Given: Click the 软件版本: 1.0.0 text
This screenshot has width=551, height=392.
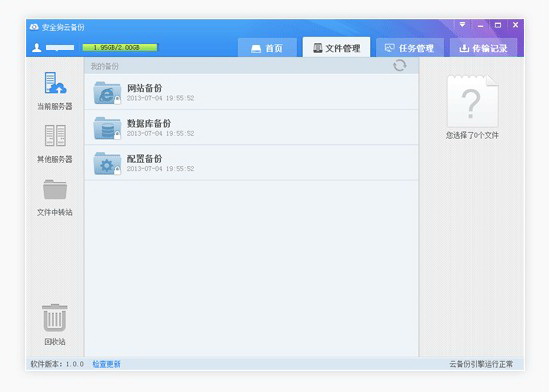Looking at the screenshot, I should [57, 364].
